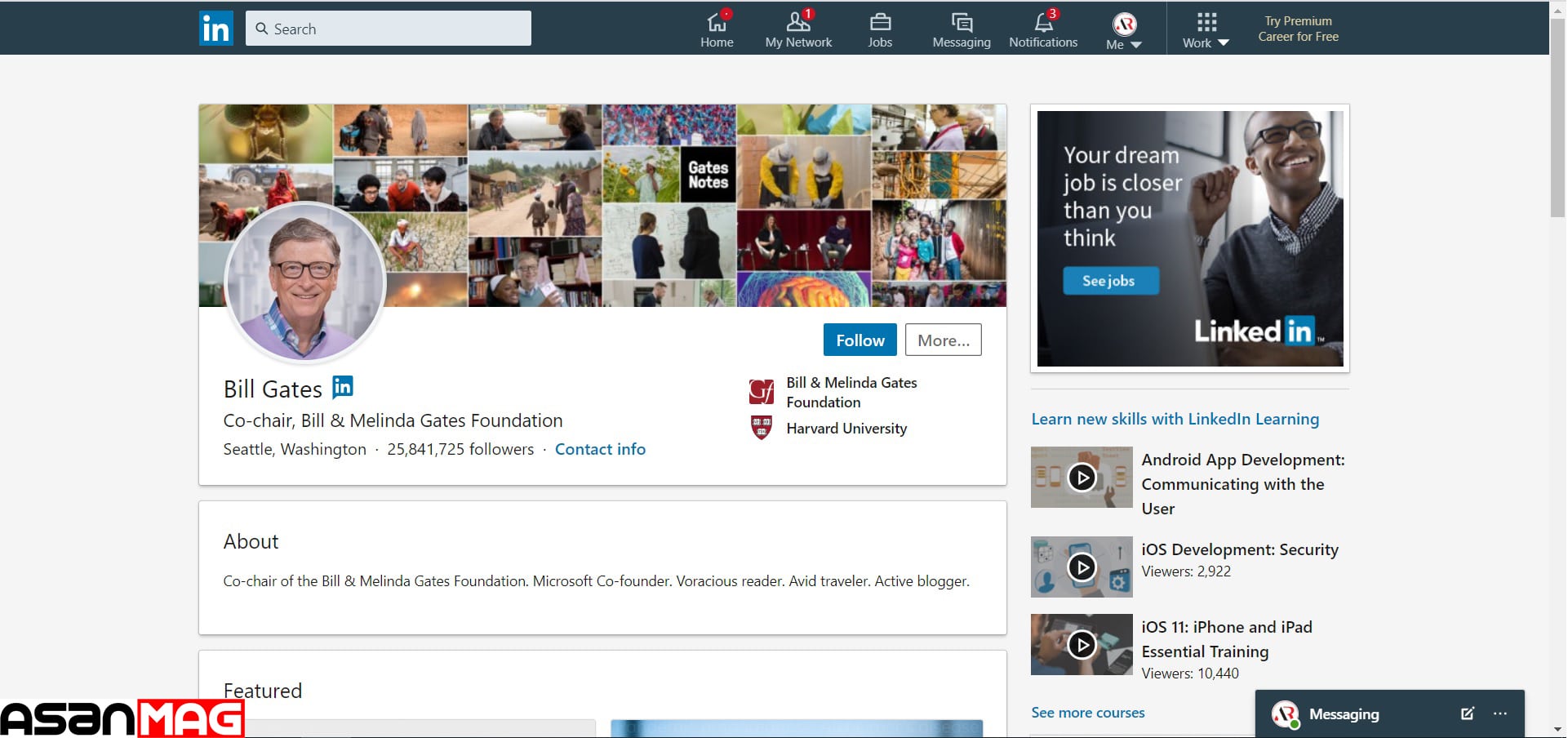Click 25,841,725 followers text

[x=460, y=449]
